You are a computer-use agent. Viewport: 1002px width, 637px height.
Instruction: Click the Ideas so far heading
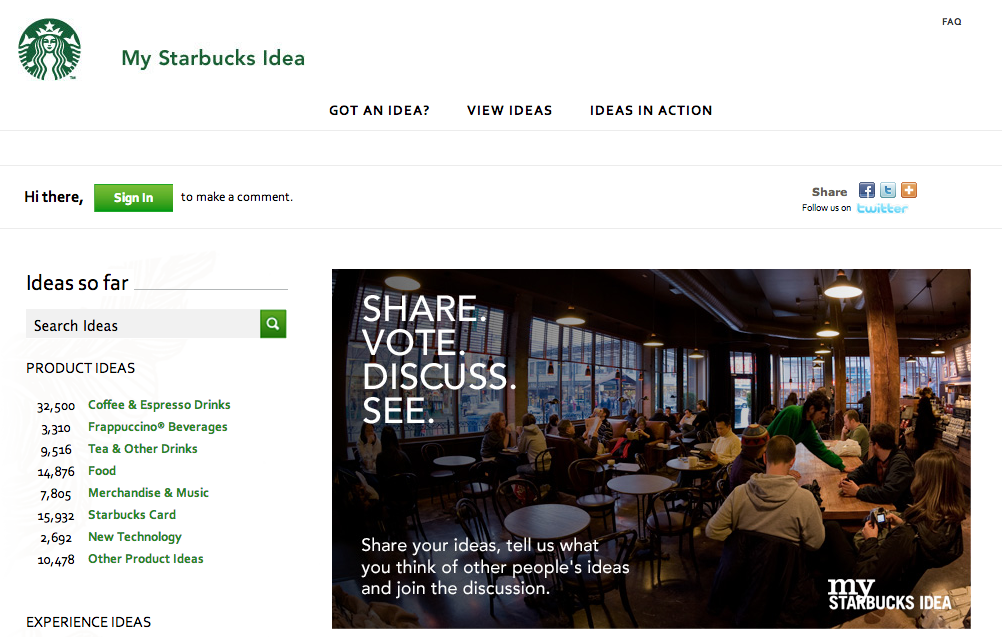(77, 282)
